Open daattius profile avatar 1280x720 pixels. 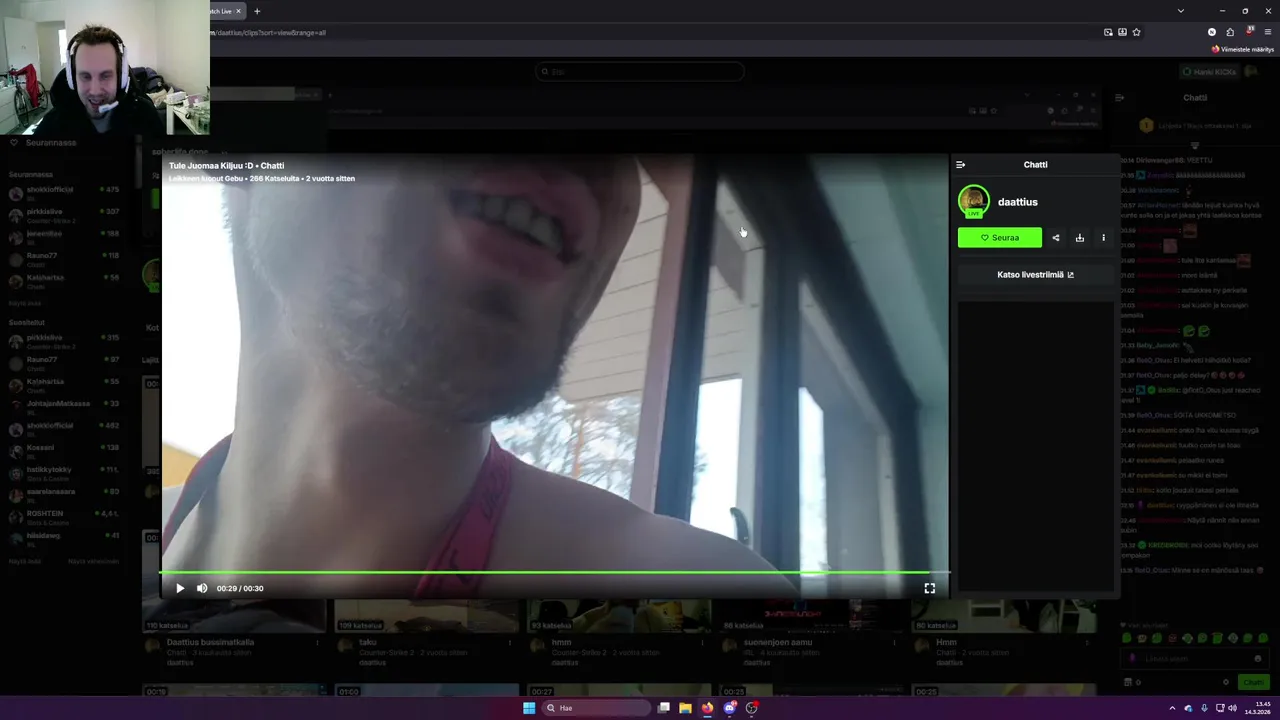[973, 201]
